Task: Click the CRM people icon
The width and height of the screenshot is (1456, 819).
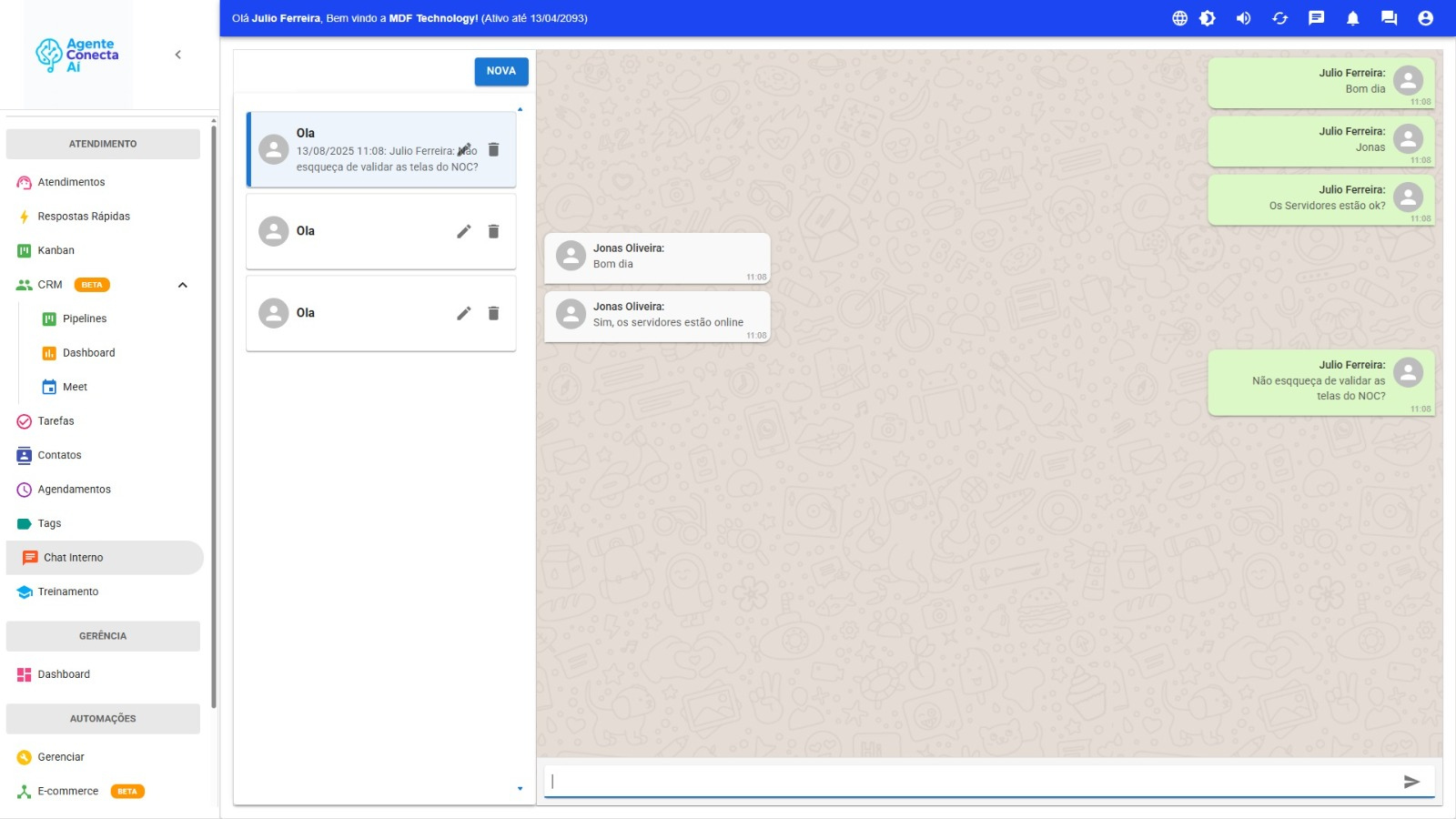Action: 25,285
